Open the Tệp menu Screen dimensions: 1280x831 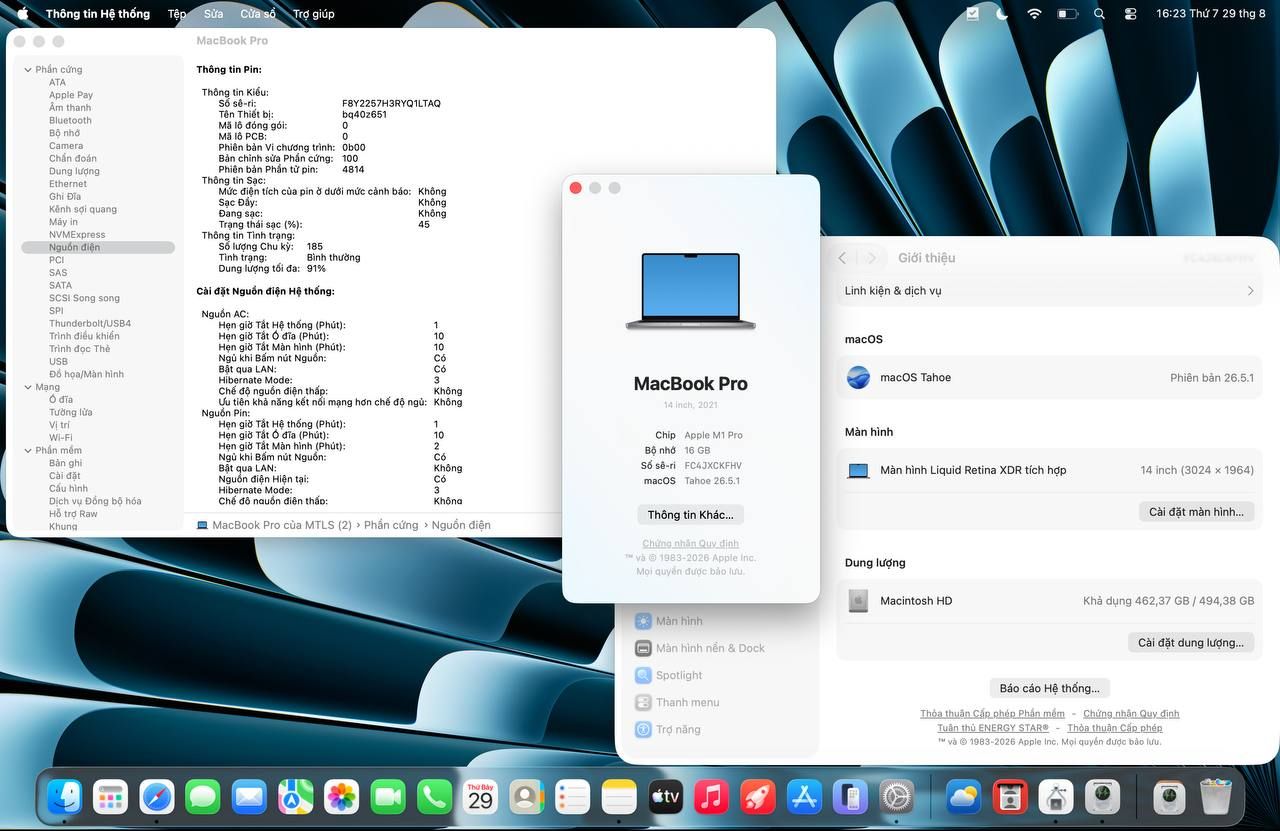tap(177, 14)
